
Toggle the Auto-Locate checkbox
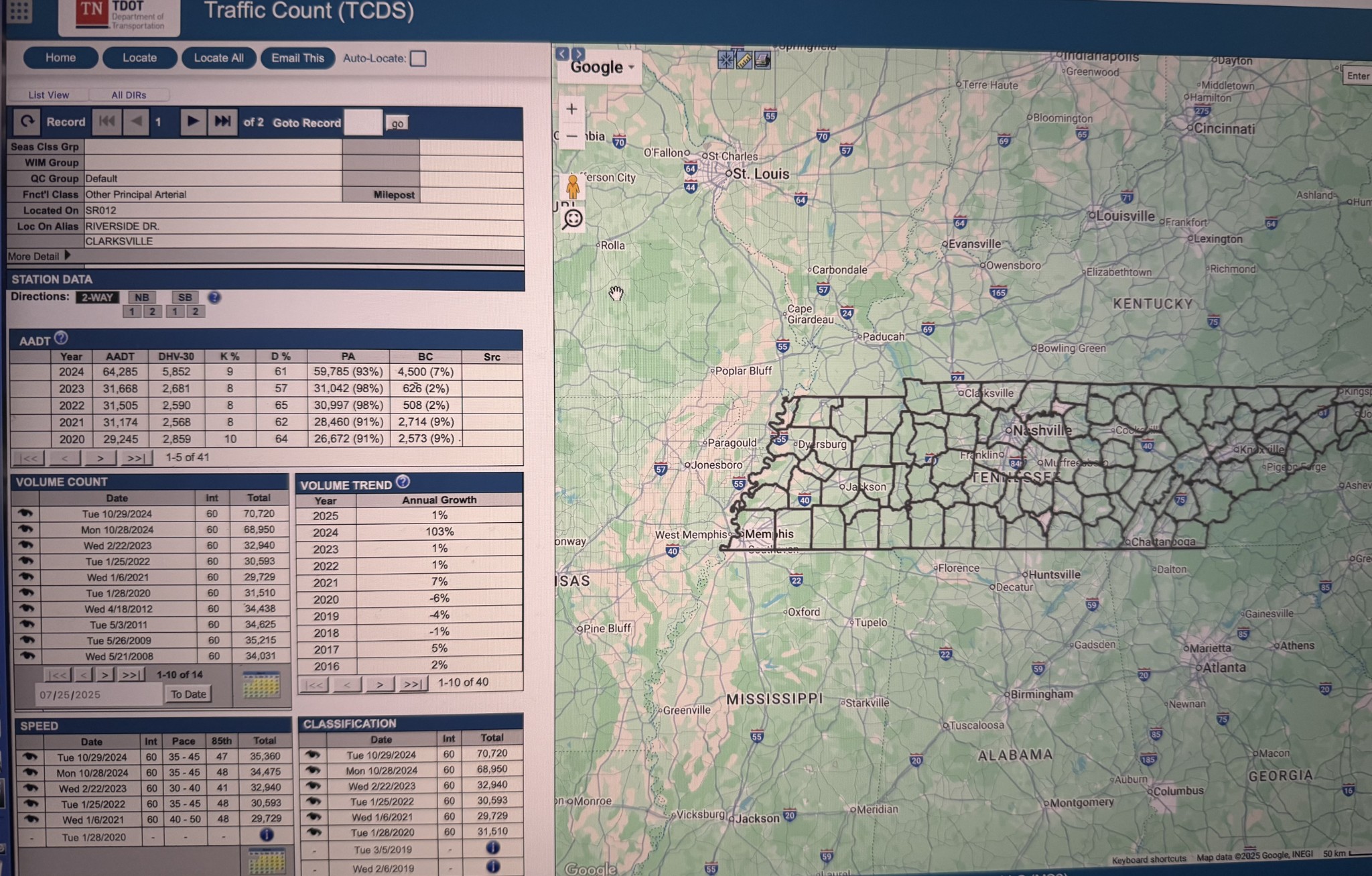point(418,59)
